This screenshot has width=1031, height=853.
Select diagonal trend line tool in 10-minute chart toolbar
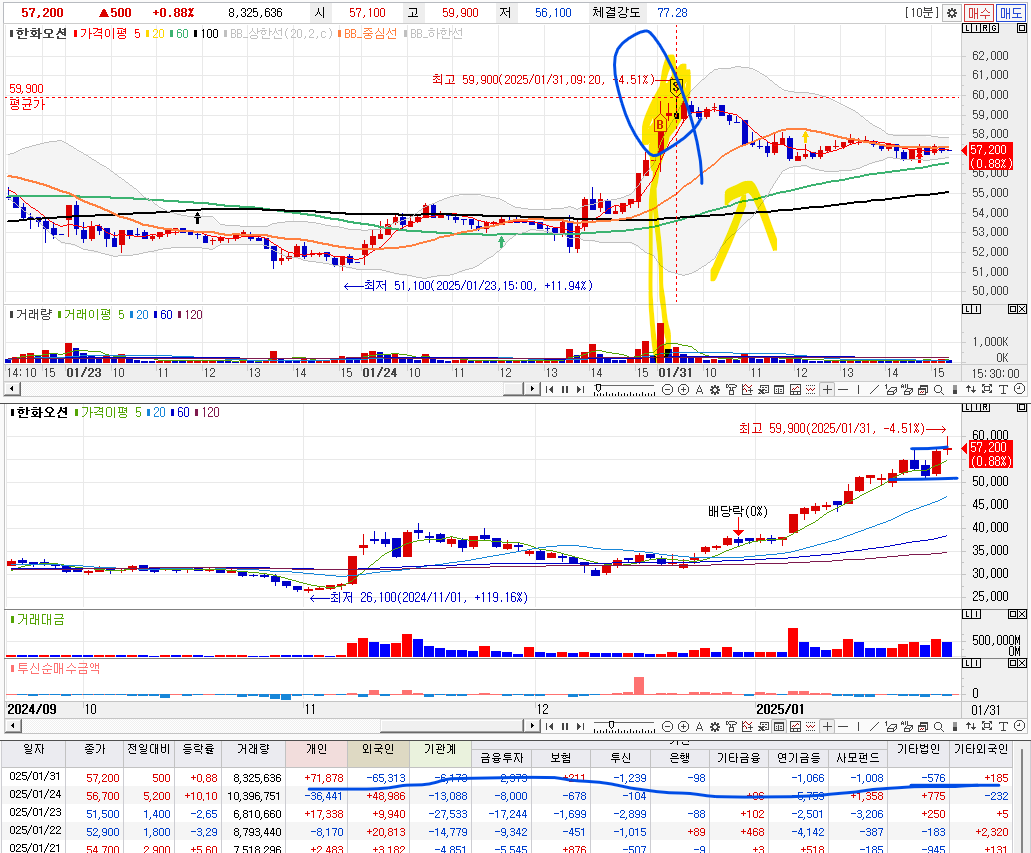[x=874, y=389]
